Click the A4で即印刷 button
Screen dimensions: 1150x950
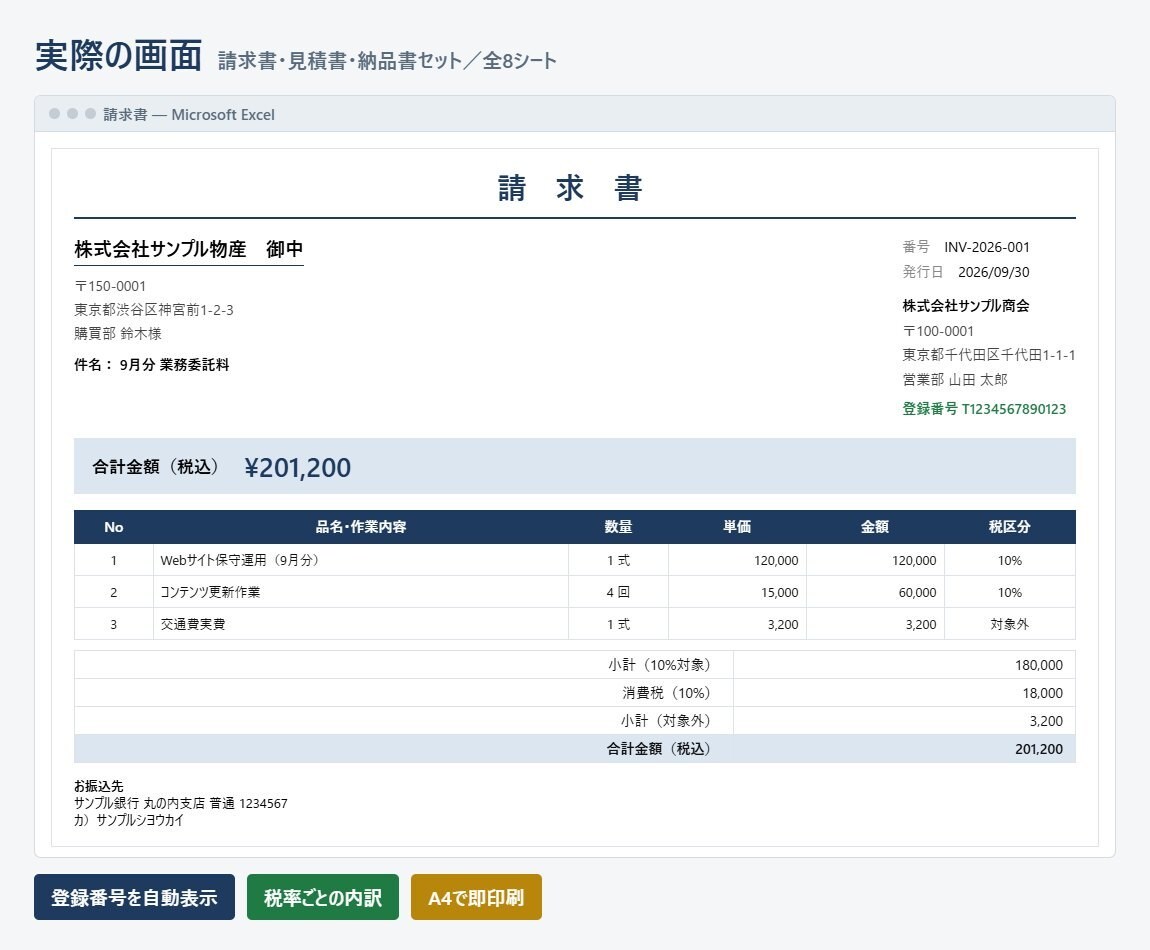[476, 896]
